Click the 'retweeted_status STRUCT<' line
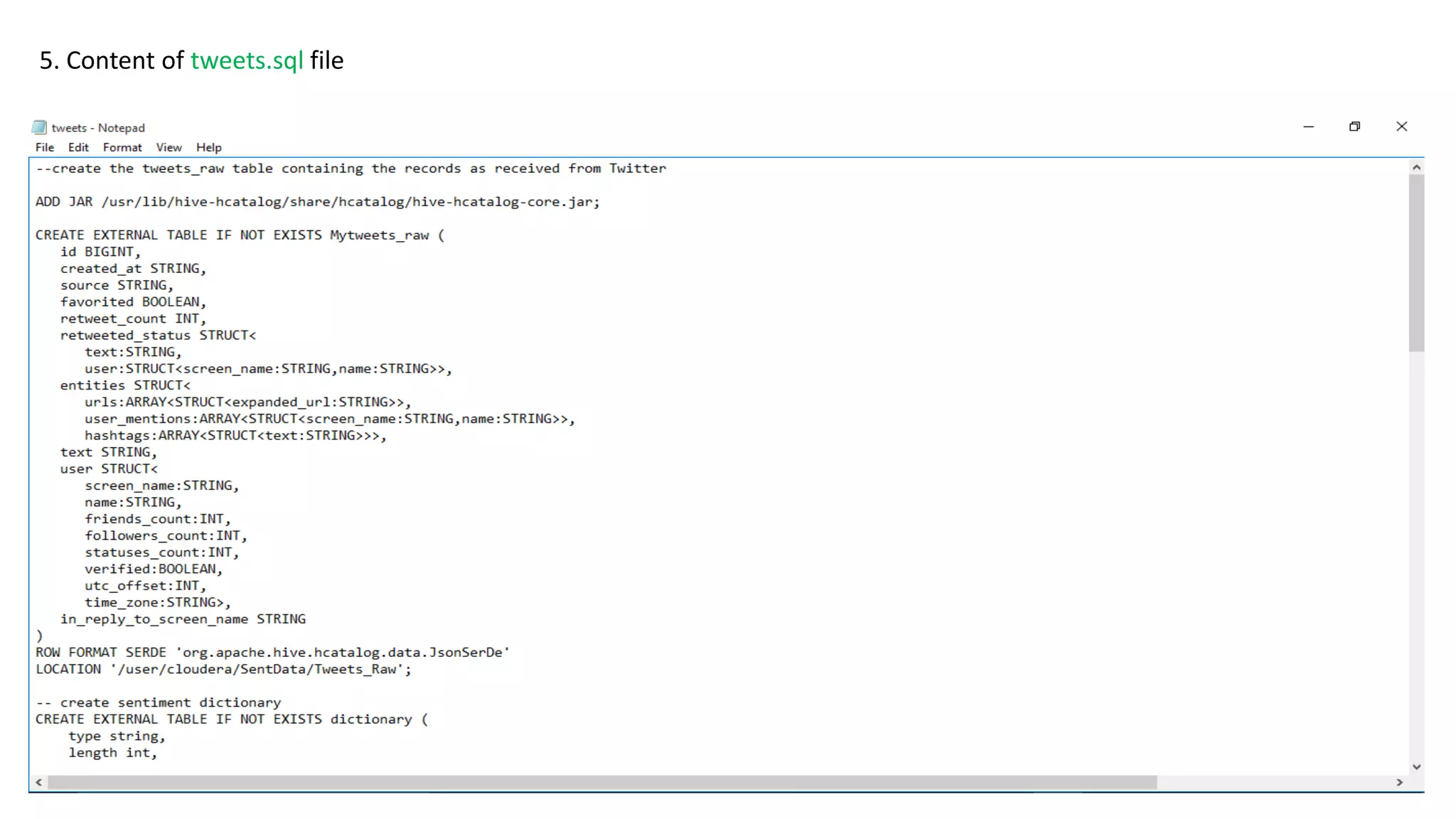1456x819 pixels. click(x=158, y=336)
